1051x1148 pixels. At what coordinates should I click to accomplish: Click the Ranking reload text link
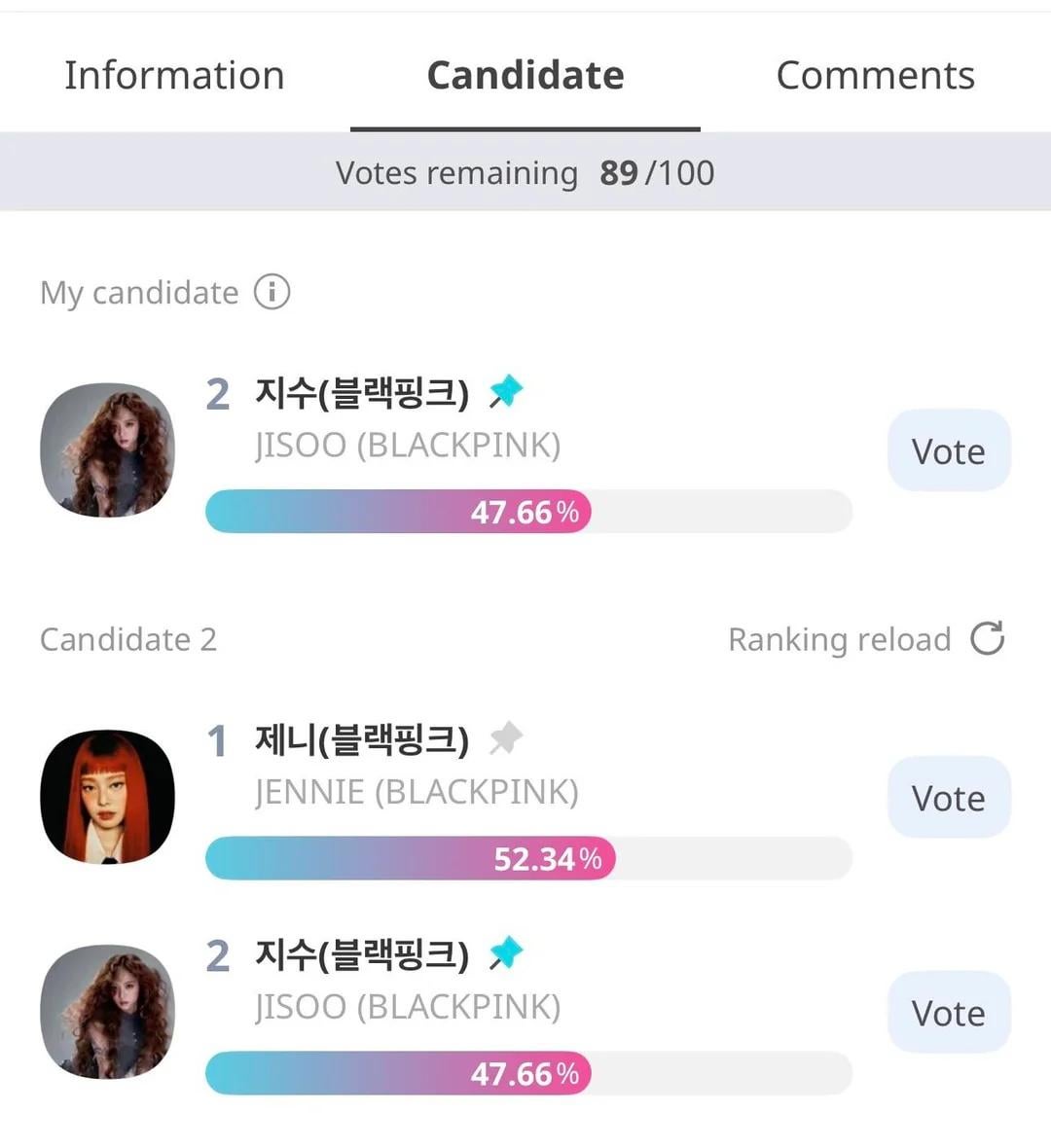click(x=839, y=639)
